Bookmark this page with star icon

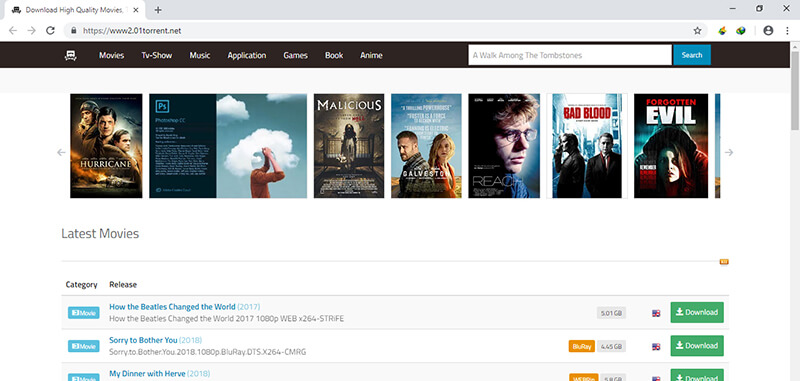pyautogui.click(x=697, y=31)
